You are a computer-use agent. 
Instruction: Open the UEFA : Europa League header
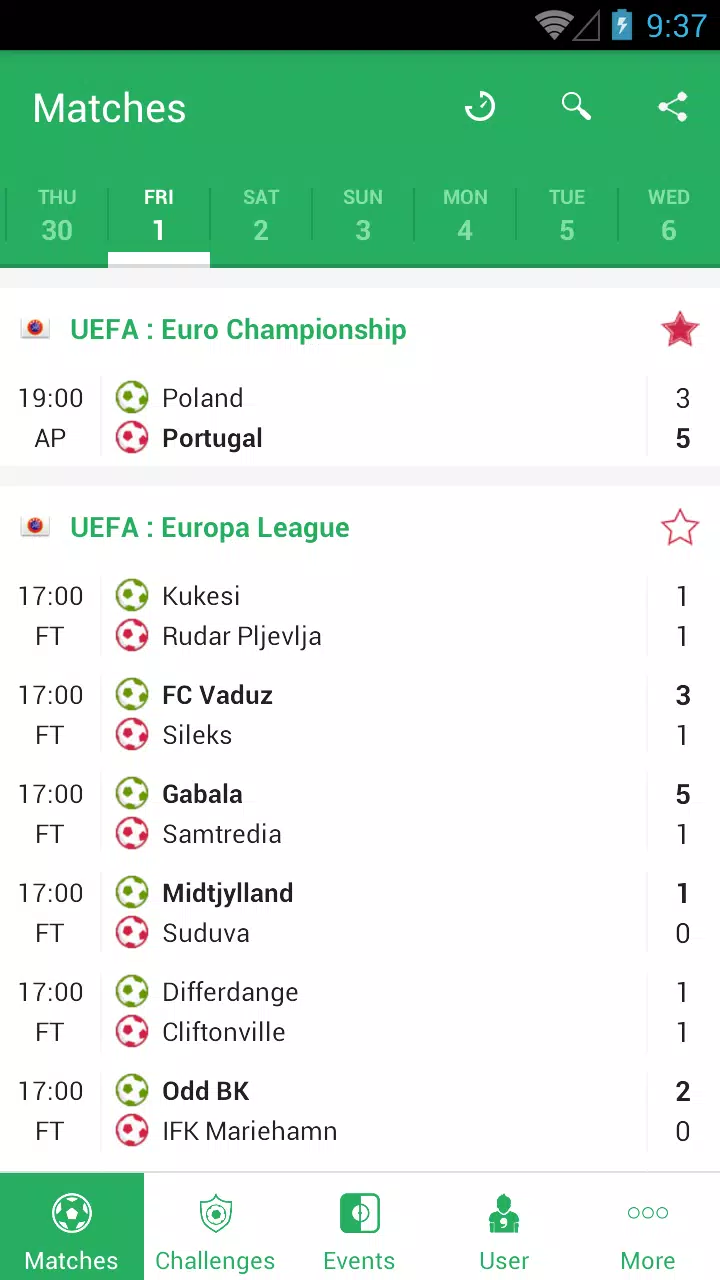point(210,527)
